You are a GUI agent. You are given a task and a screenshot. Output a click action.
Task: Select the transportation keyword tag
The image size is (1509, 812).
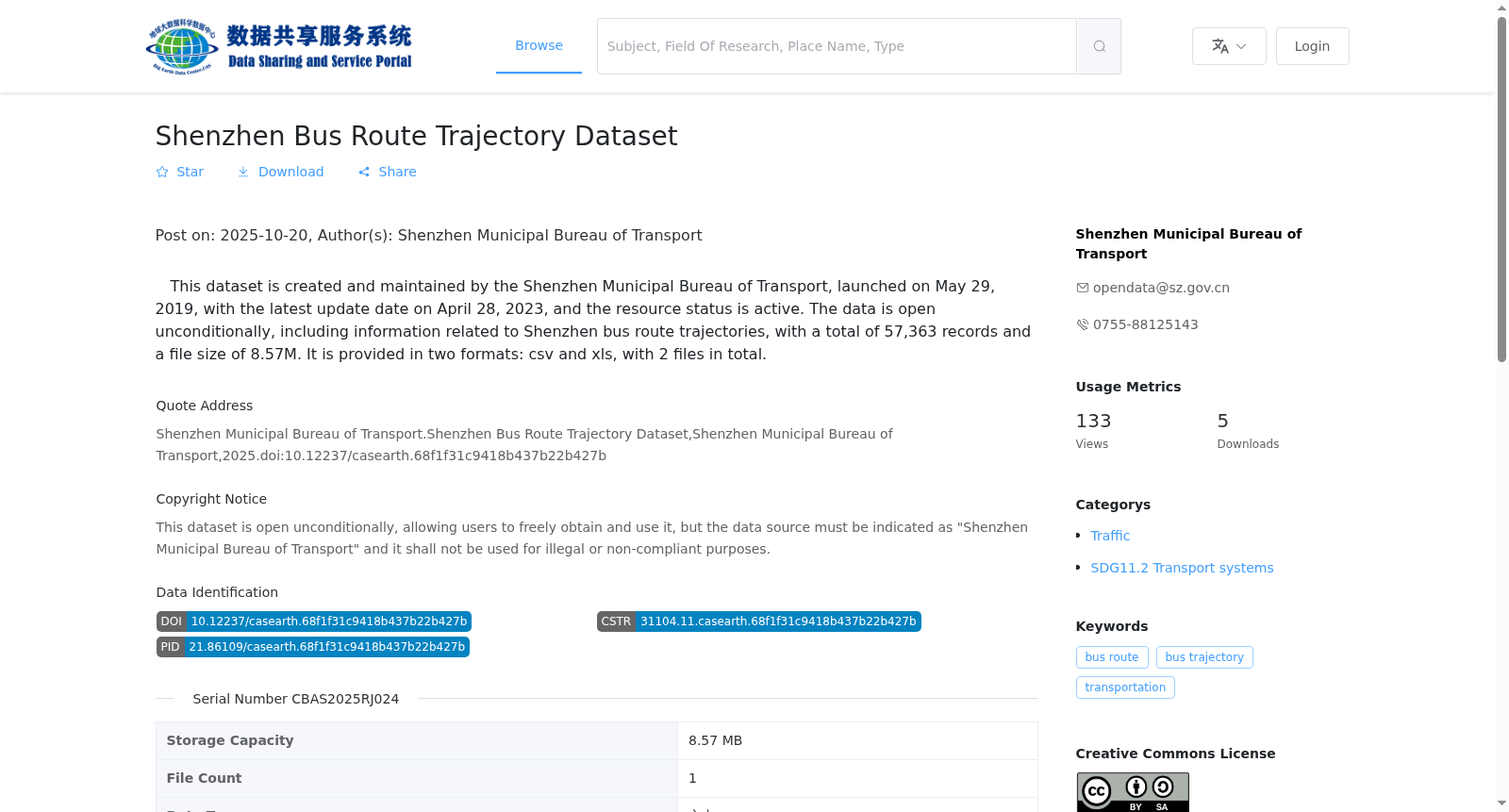pos(1125,688)
